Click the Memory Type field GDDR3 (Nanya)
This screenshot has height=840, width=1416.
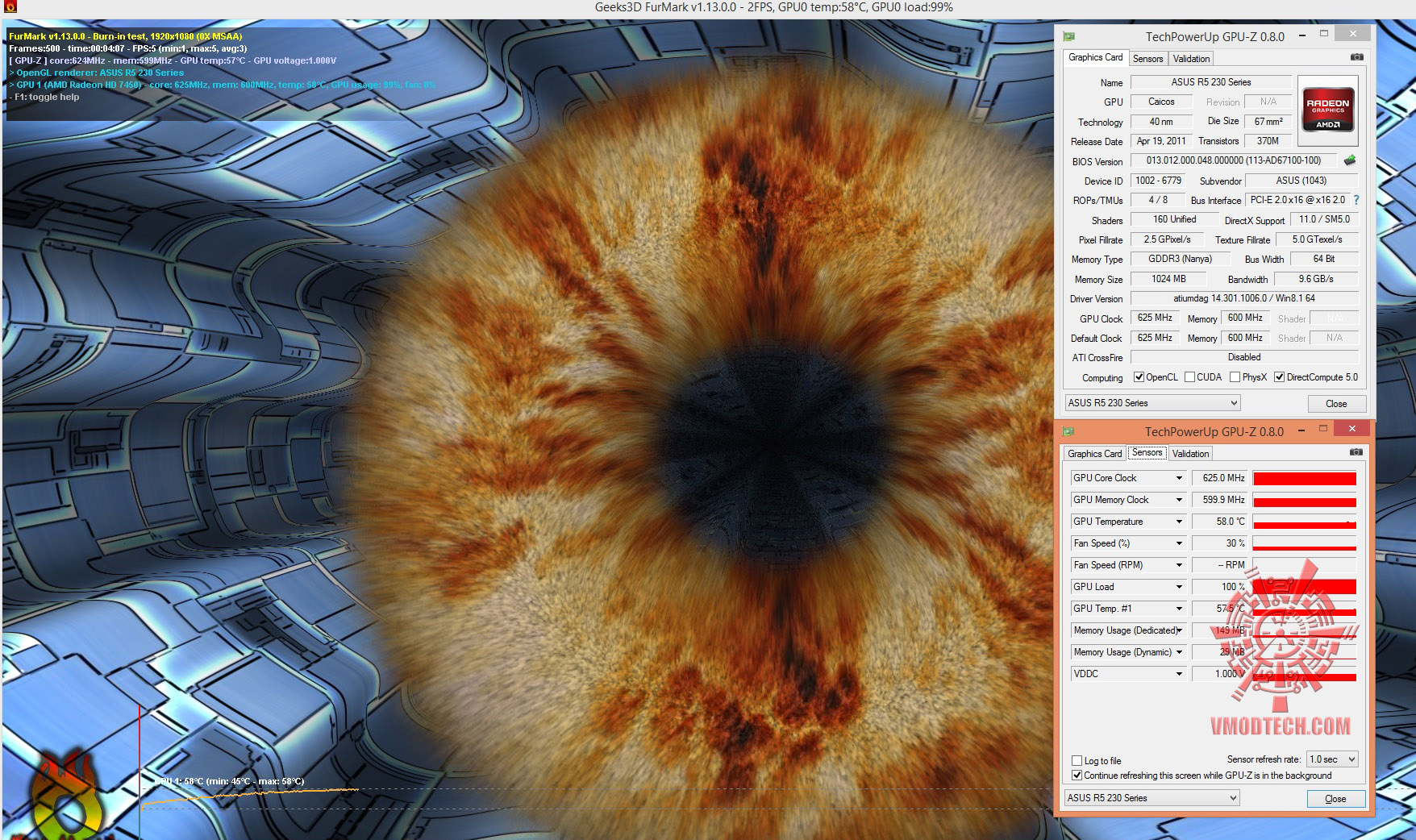1181,259
